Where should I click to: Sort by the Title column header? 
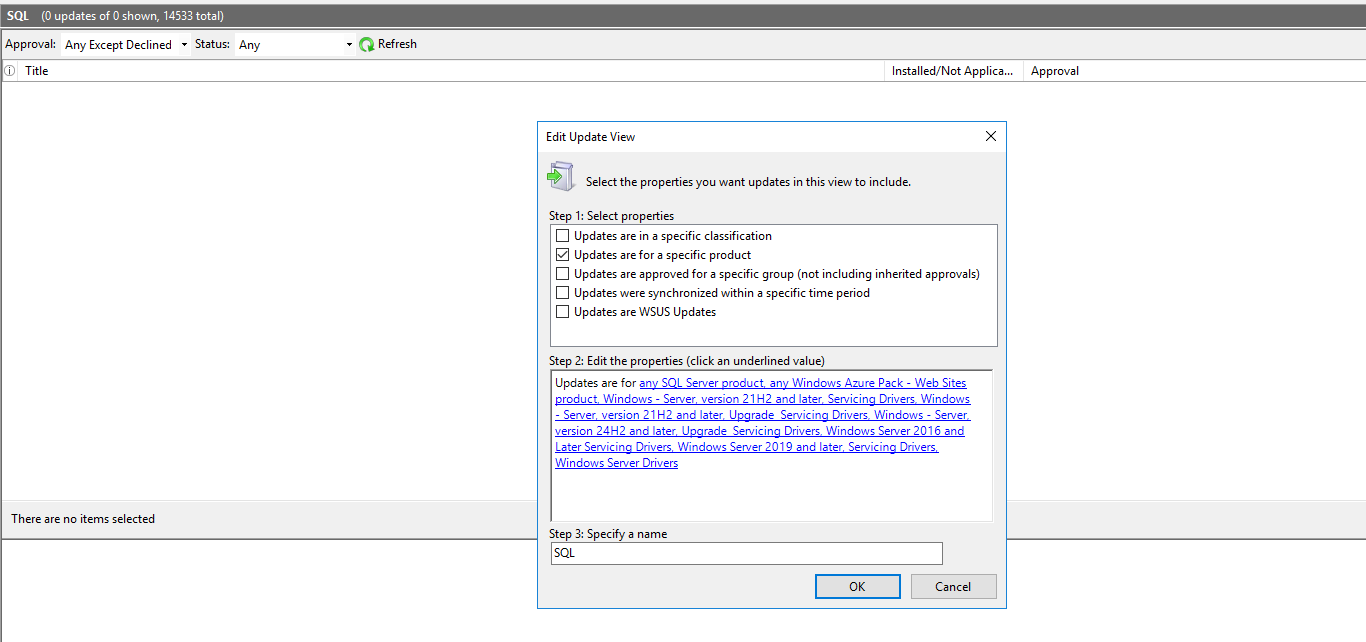coord(453,71)
